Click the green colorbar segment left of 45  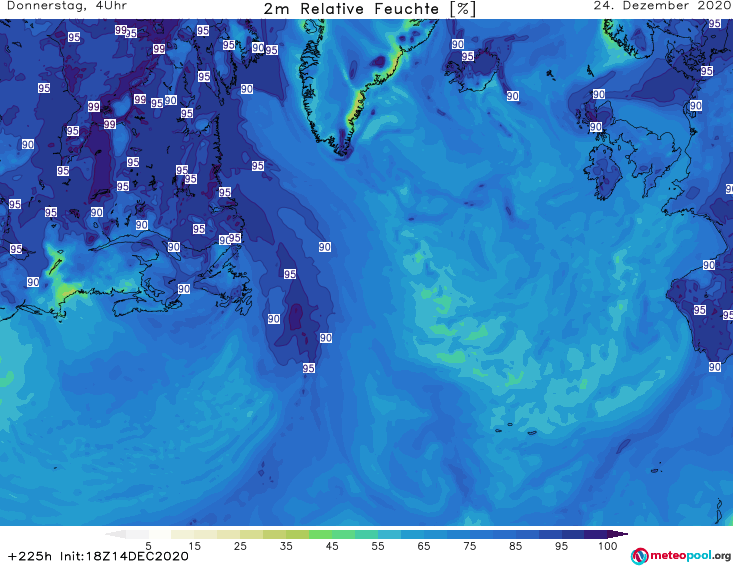click(x=320, y=534)
